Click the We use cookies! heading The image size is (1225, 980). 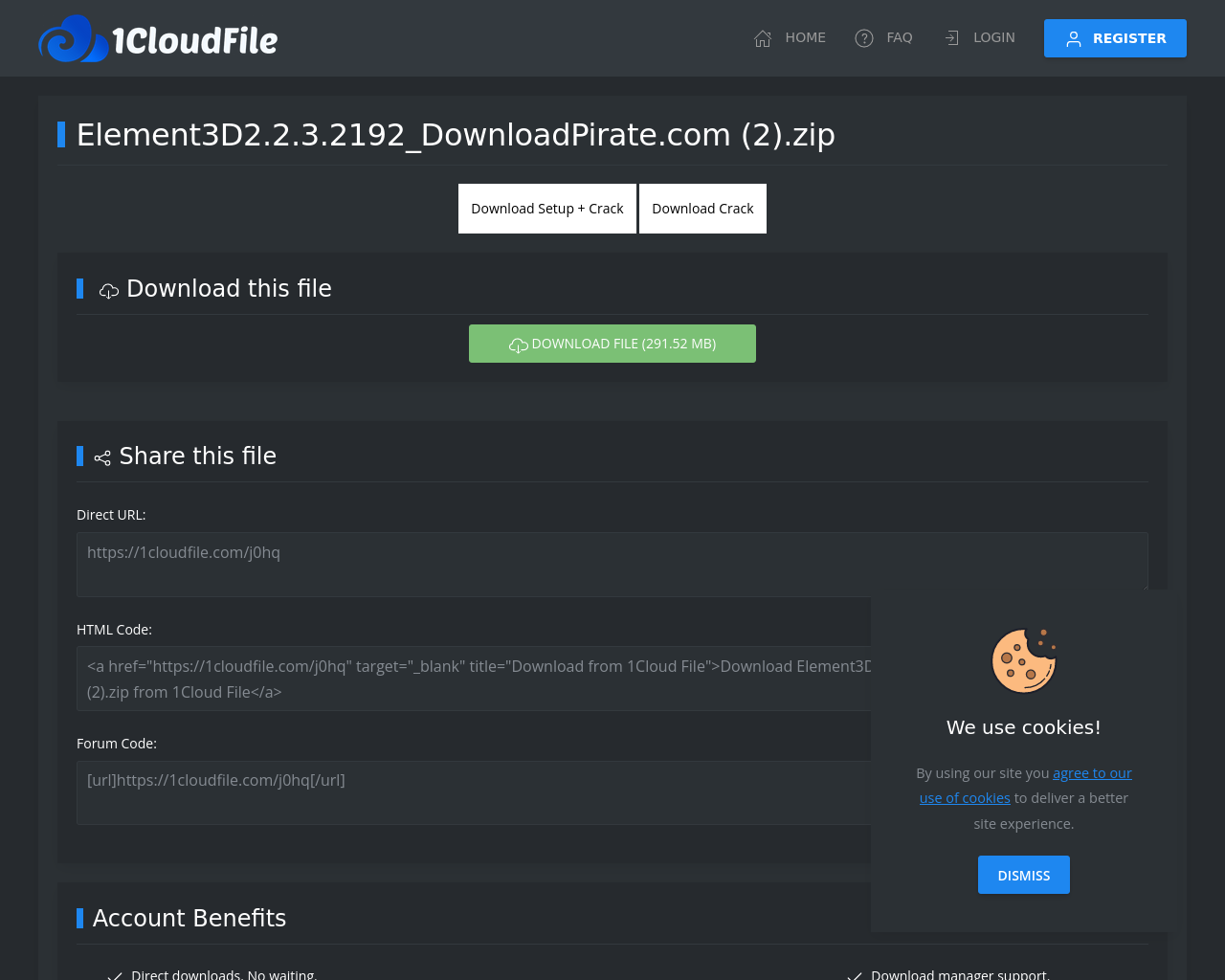pyautogui.click(x=1024, y=727)
